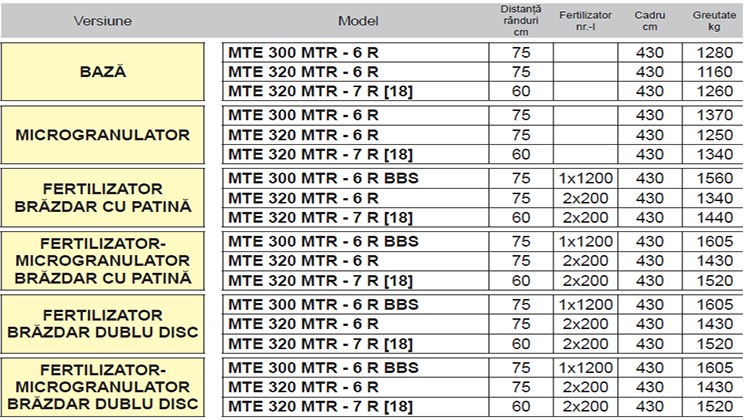Screen dimensions: 750x420
Task: Select the Distanță rânduri cm header
Action: [x=520, y=20]
